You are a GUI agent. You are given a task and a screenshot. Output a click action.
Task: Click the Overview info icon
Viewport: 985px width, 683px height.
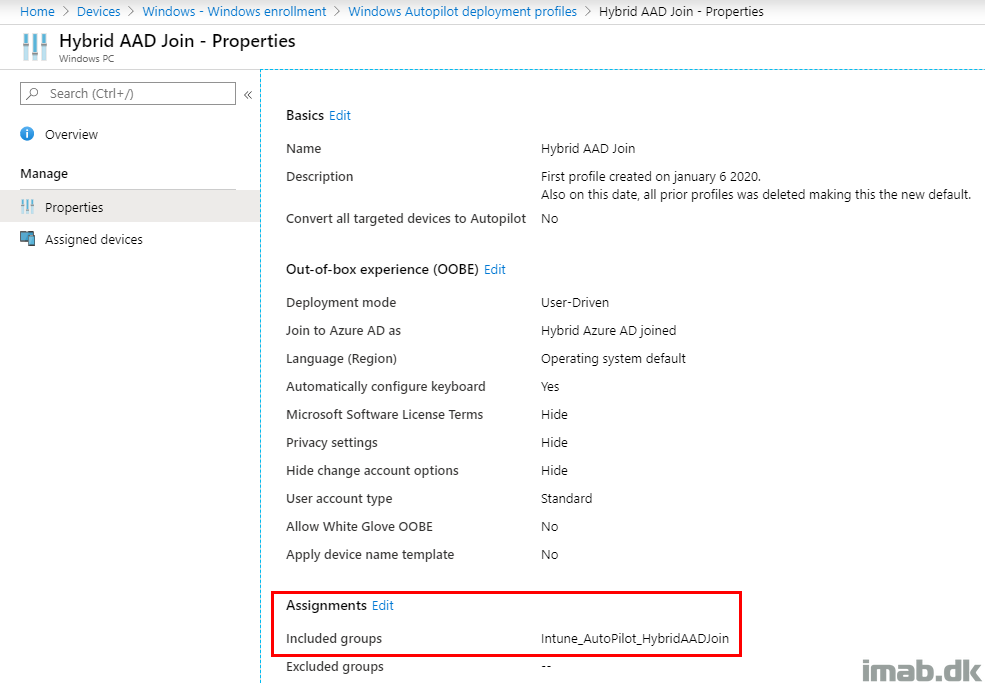(x=27, y=134)
